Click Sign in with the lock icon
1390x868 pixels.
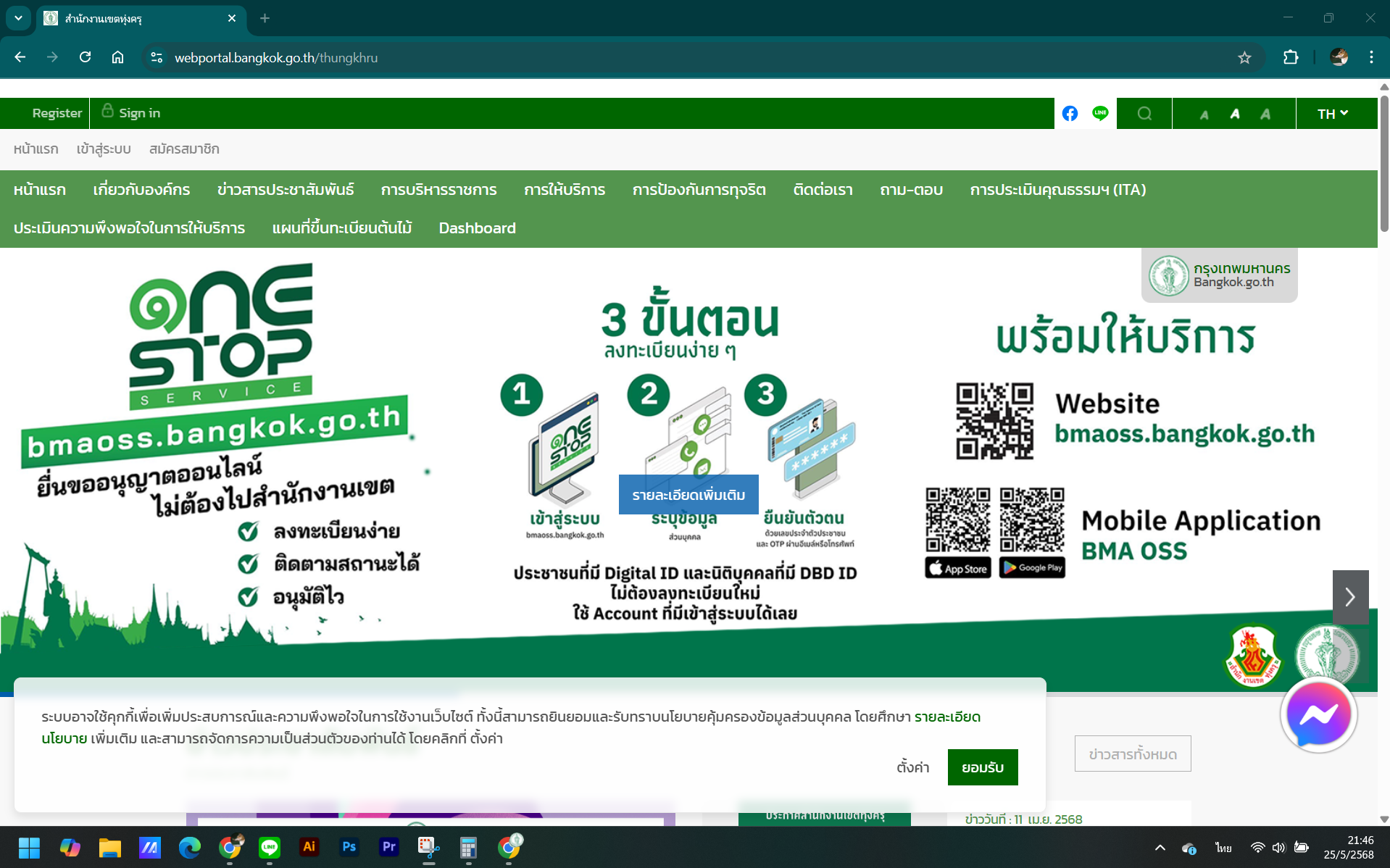click(x=131, y=112)
